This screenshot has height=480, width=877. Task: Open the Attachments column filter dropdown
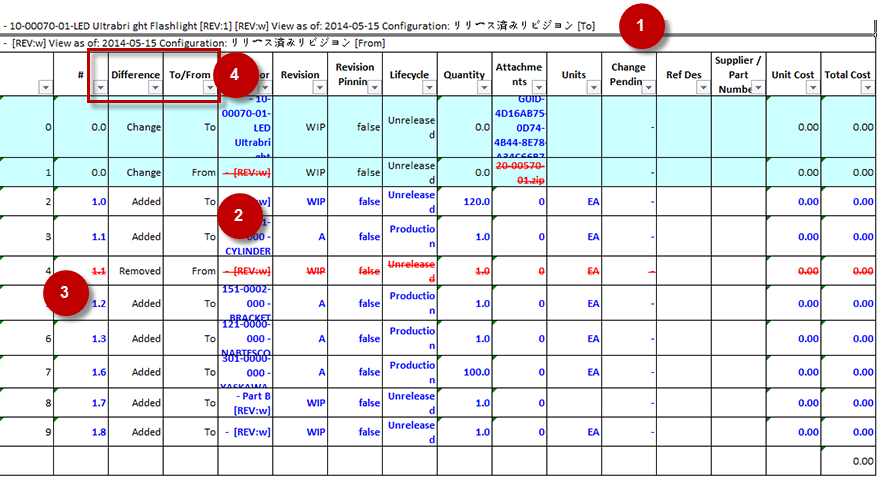click(539, 87)
